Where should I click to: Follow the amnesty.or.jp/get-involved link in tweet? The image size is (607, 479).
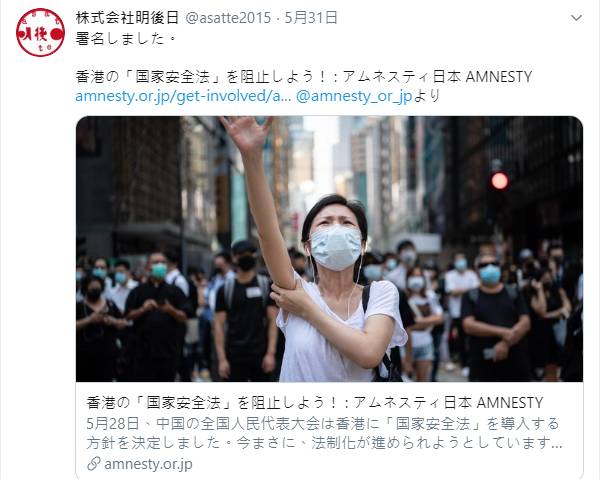click(x=183, y=96)
